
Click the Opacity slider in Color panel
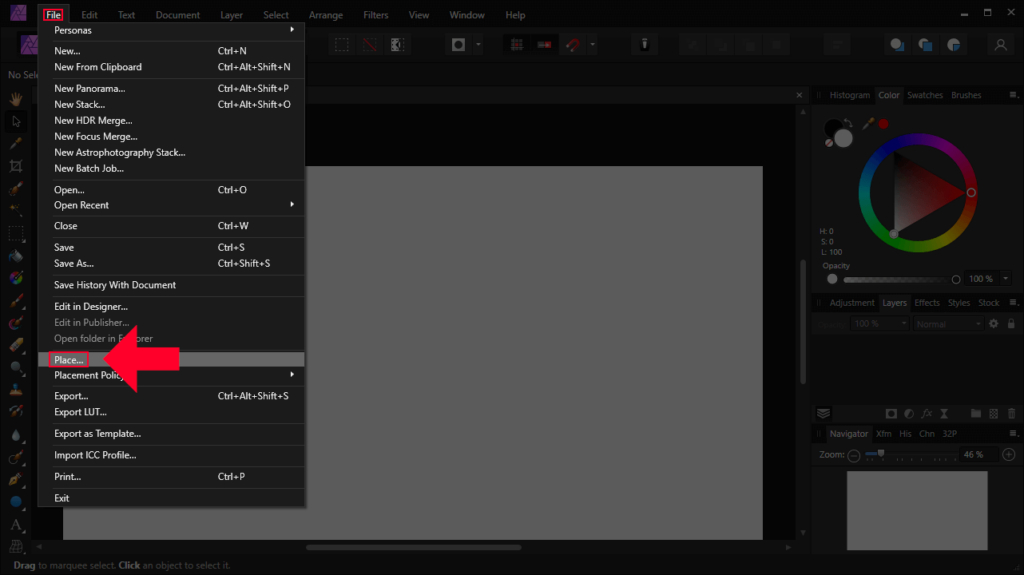pyautogui.click(x=900, y=279)
